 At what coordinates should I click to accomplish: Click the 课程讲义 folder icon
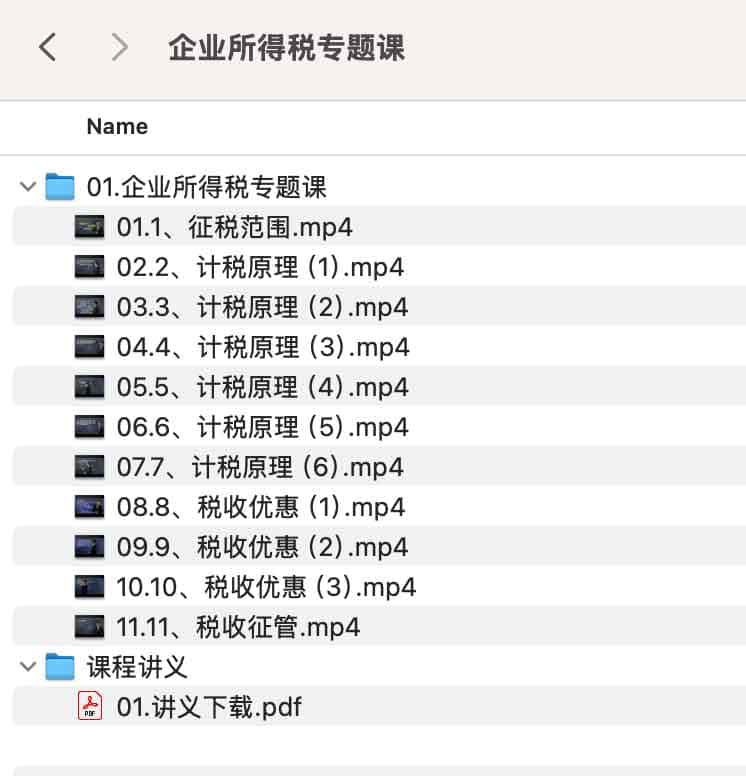coord(60,667)
